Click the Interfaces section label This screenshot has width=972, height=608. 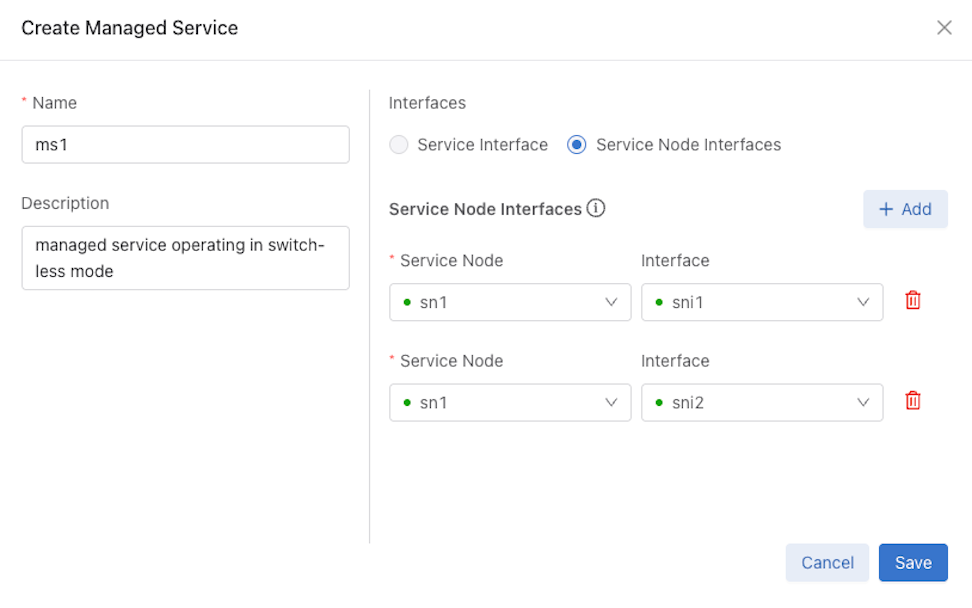[x=427, y=103]
